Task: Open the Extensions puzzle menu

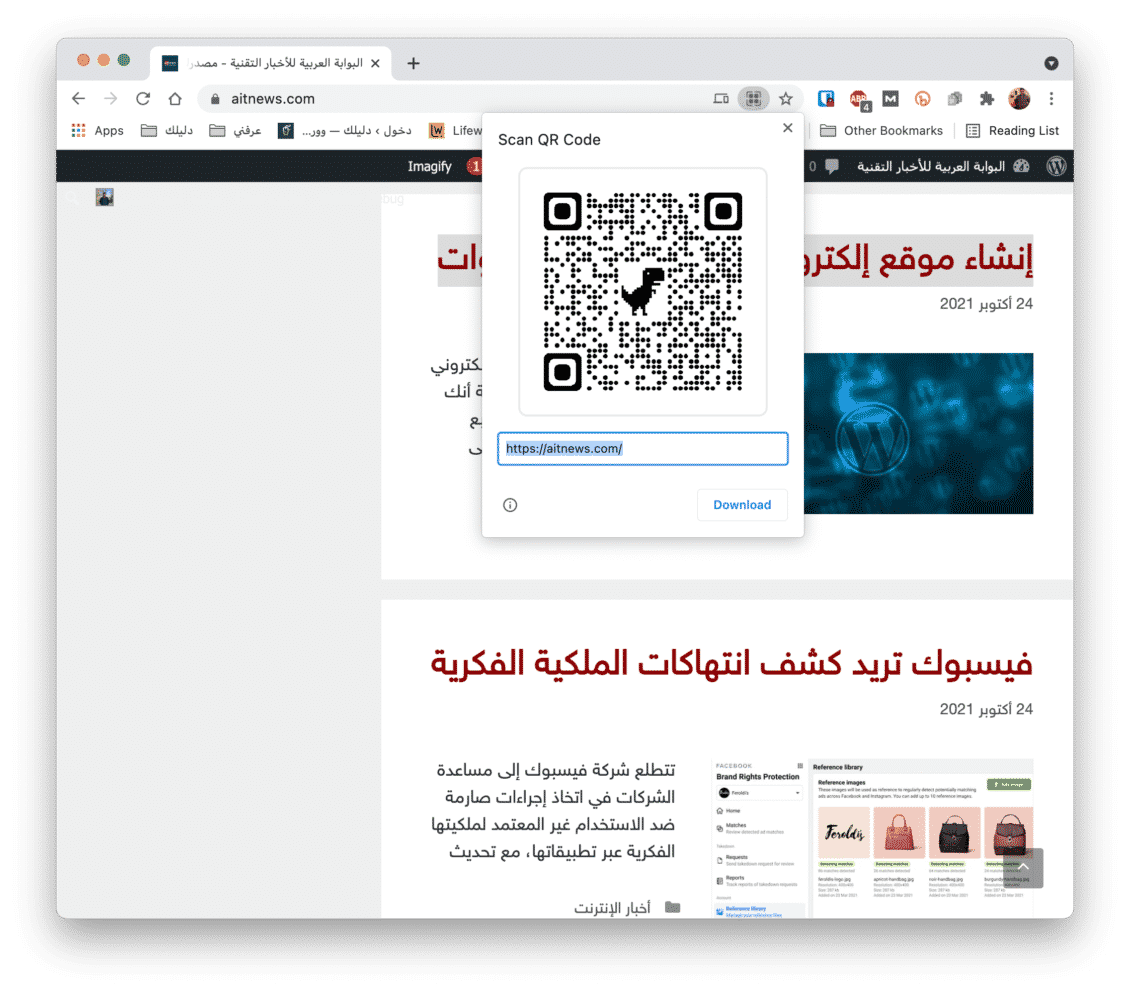Action: tap(987, 99)
